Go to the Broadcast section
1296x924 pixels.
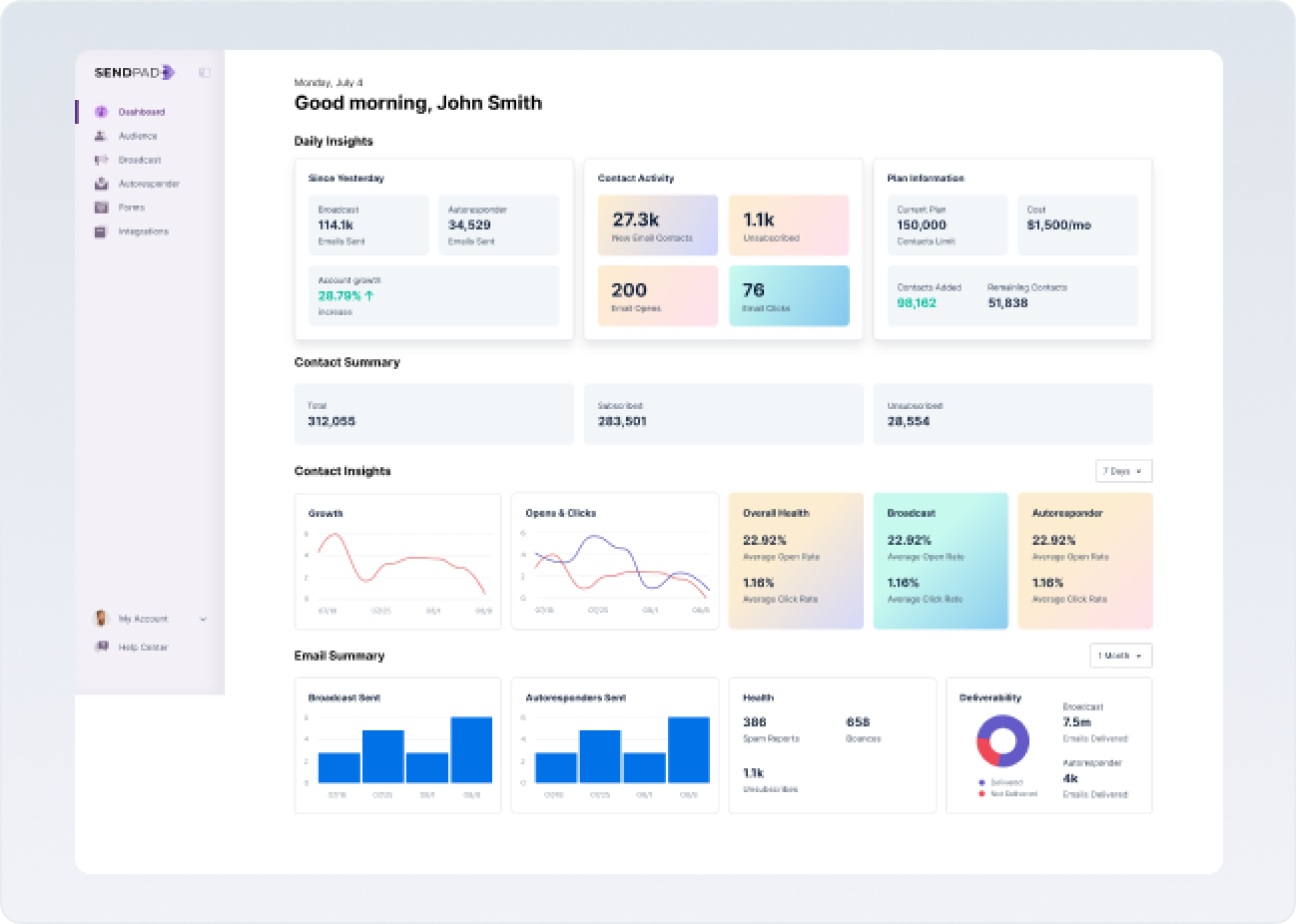pos(139,160)
